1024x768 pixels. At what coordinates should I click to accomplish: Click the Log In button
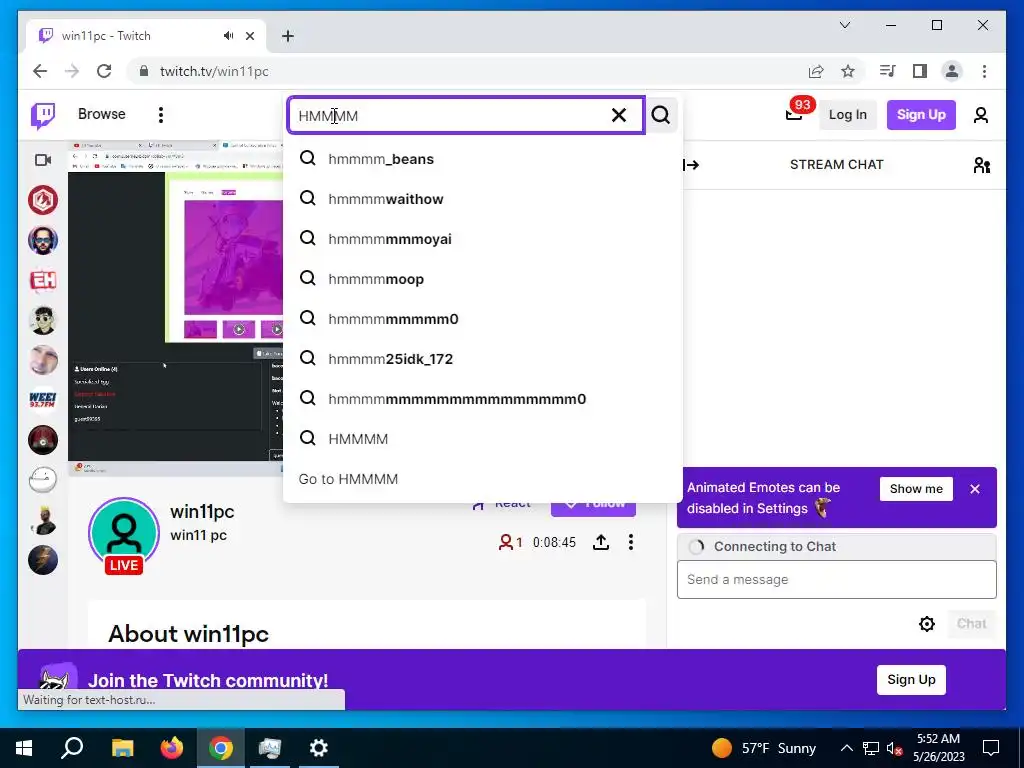848,115
